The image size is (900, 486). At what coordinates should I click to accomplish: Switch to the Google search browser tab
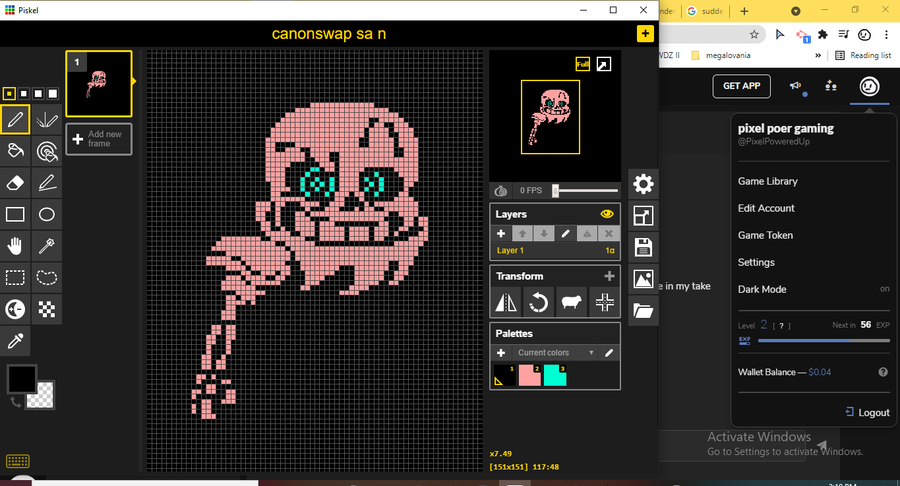pos(705,11)
